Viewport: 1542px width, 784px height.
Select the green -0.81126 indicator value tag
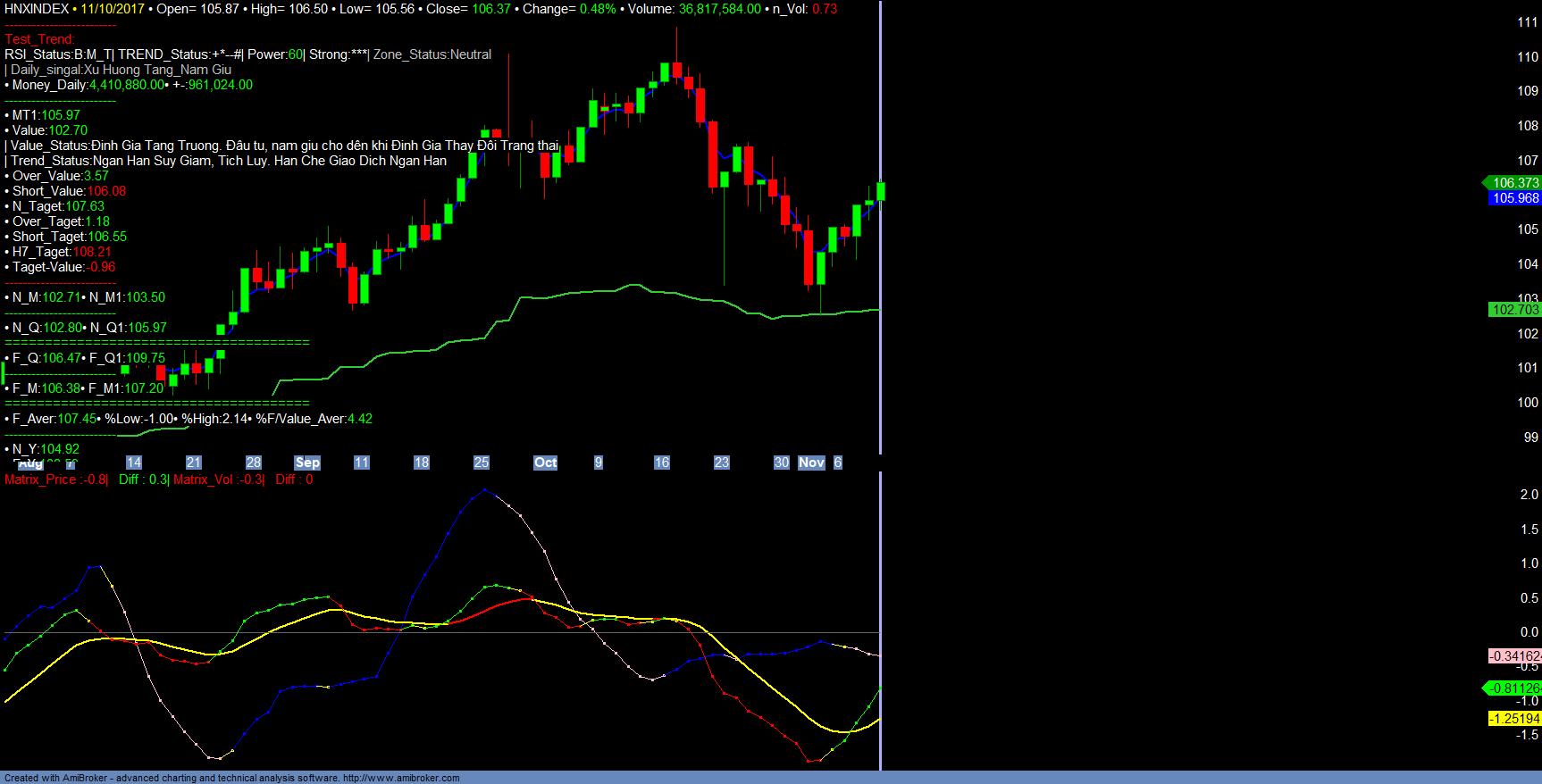(1514, 688)
